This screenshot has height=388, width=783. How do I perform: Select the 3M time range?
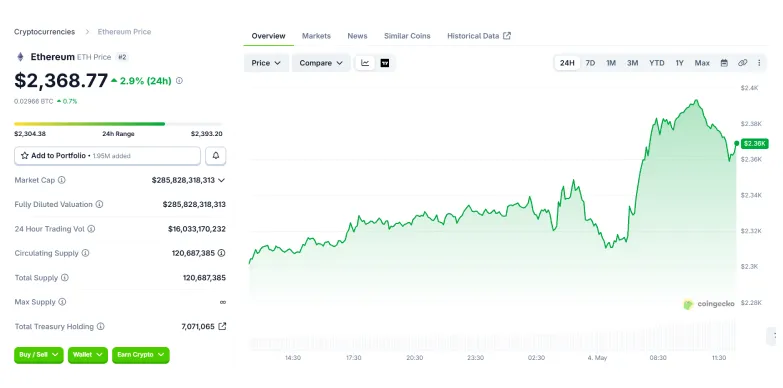[633, 63]
